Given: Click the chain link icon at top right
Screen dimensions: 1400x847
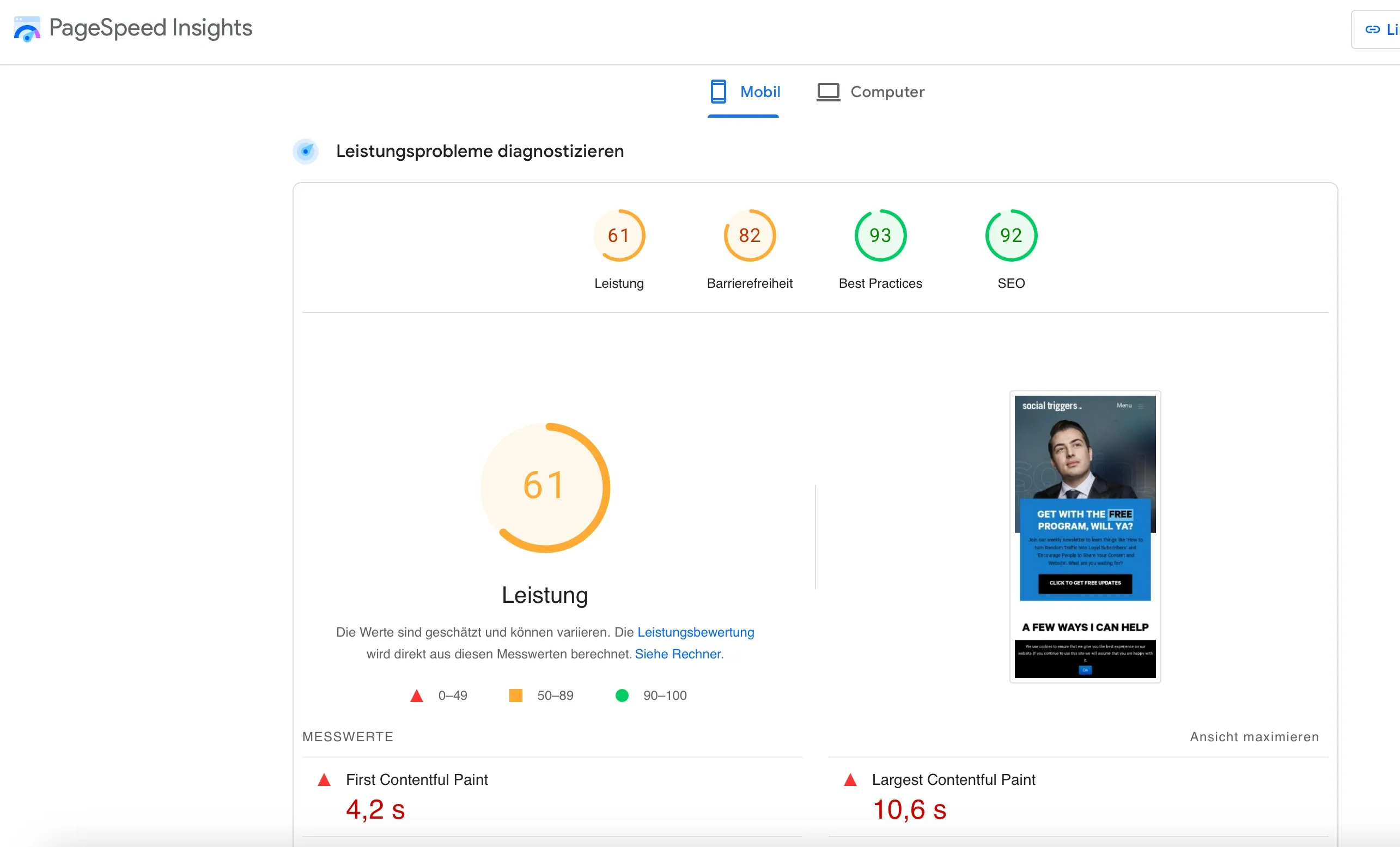Looking at the screenshot, I should (1372, 29).
